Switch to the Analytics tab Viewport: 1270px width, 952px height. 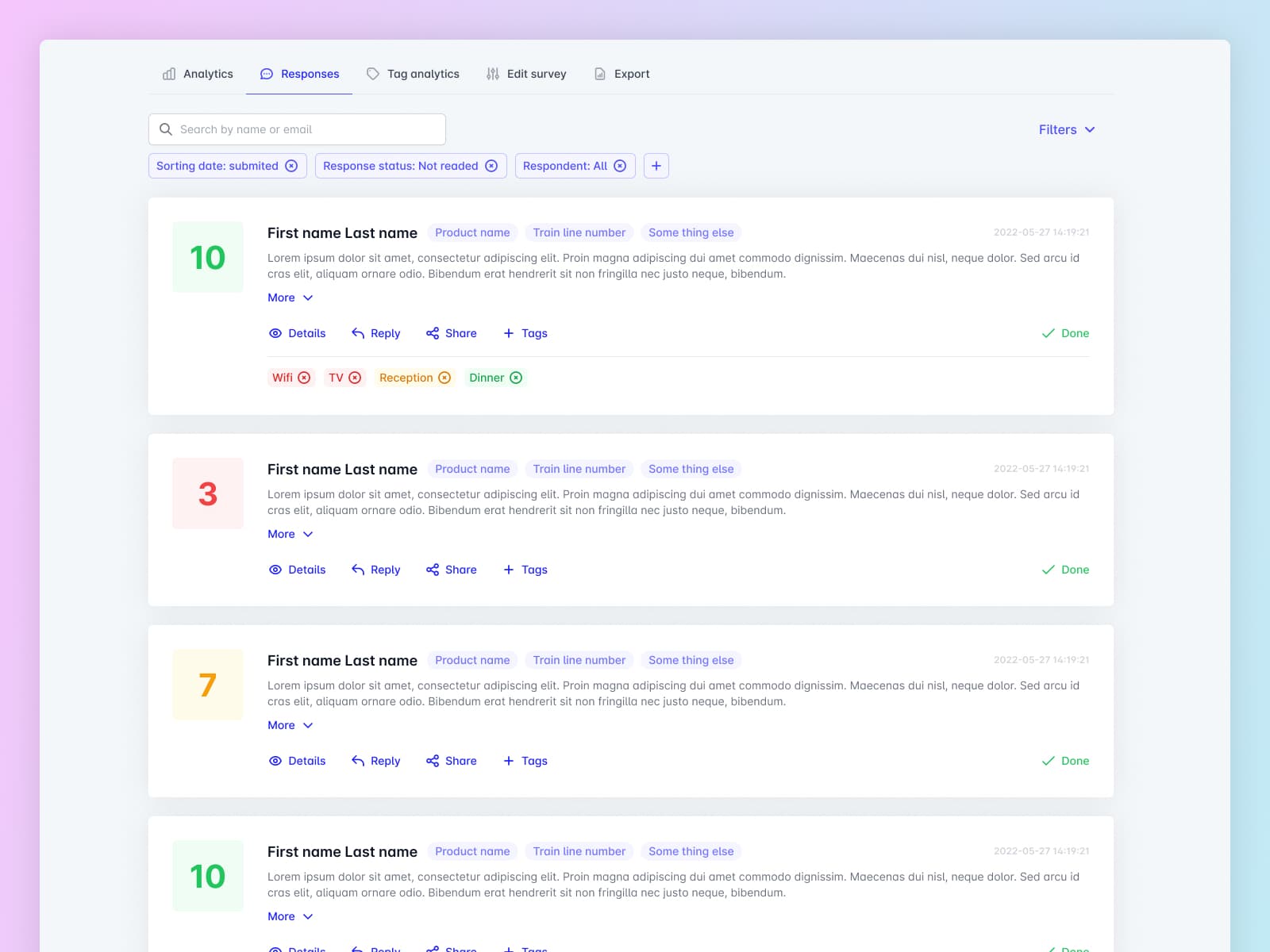[198, 74]
